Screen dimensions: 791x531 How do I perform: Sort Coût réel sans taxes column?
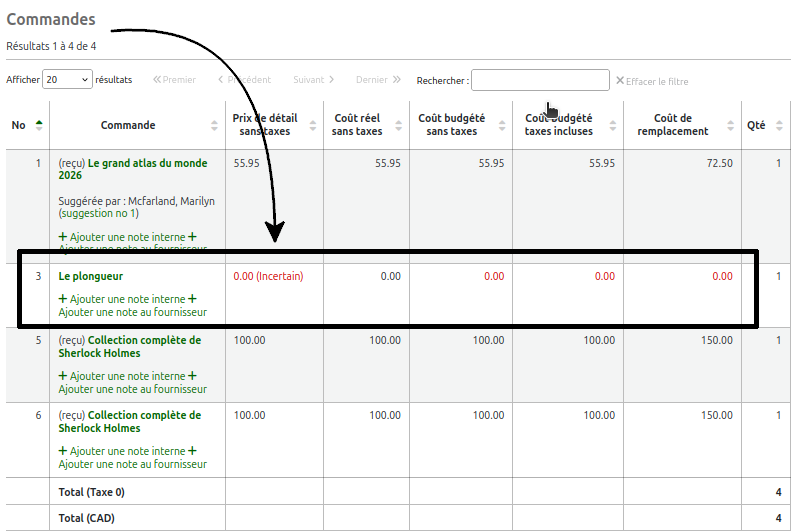[x=399, y=125]
